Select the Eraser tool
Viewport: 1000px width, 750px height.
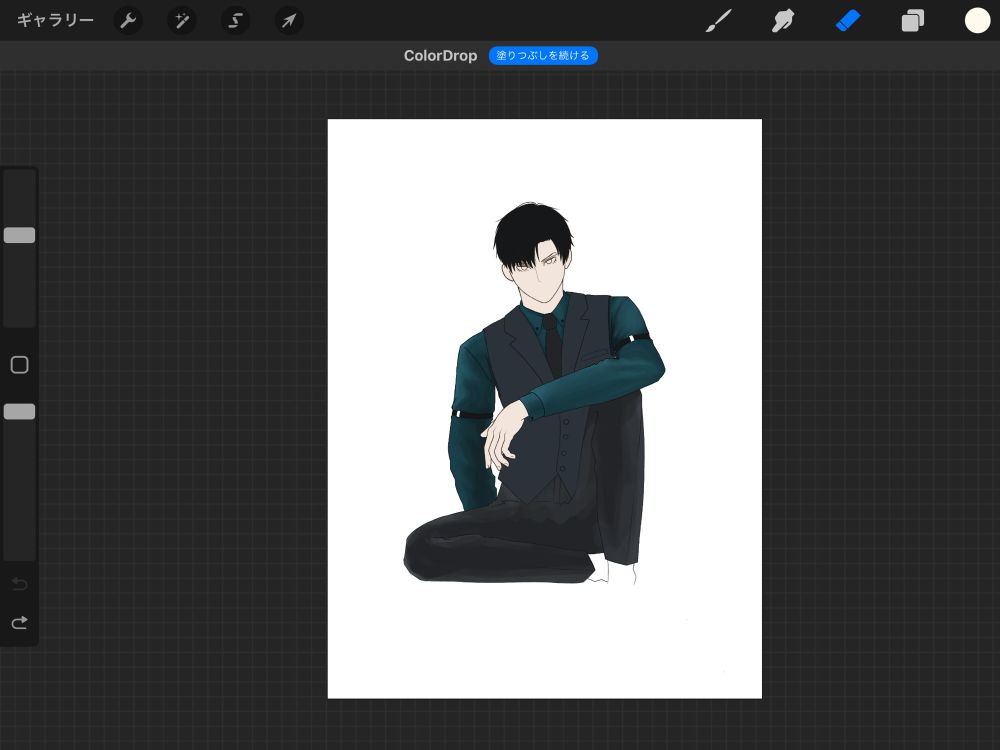(848, 21)
